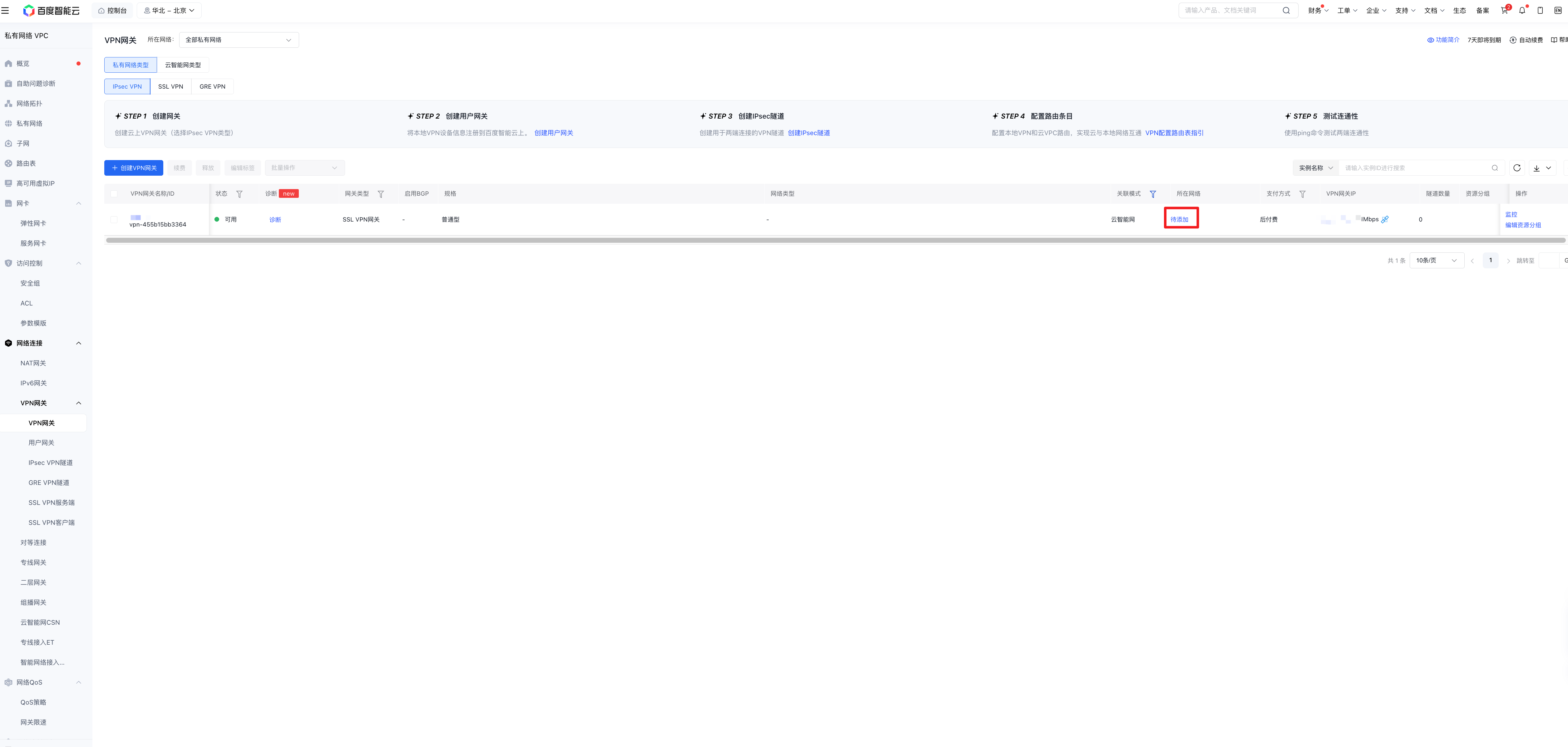Click the mobile phone icon in header
The width and height of the screenshot is (1568, 747).
tap(1540, 10)
